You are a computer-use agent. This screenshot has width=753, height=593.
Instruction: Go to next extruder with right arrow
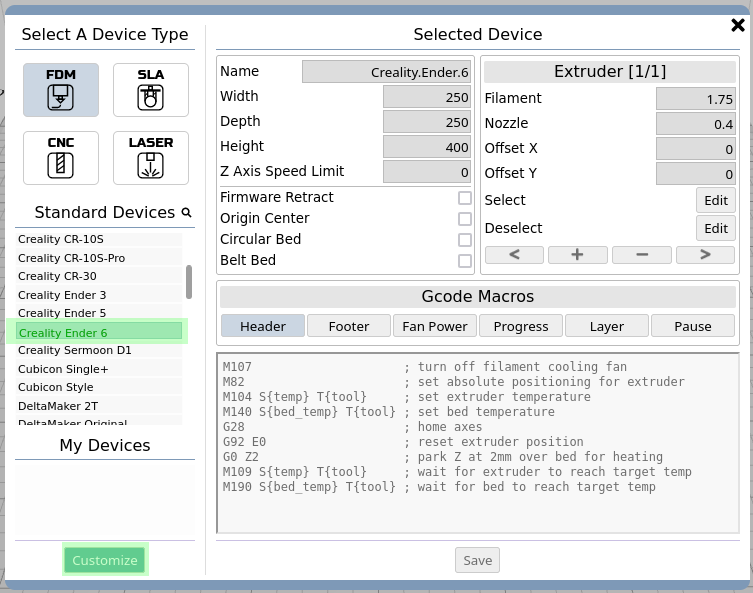tap(704, 254)
